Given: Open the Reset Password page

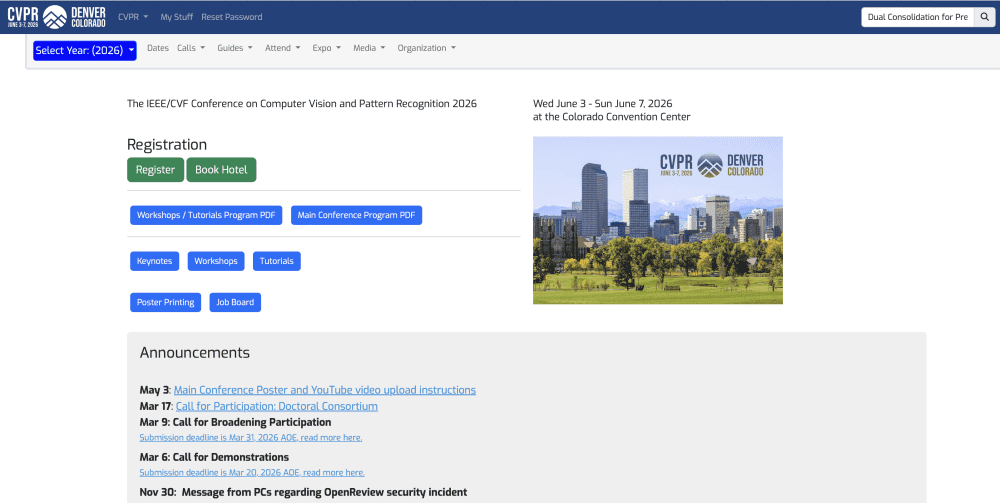Looking at the screenshot, I should coord(232,17).
